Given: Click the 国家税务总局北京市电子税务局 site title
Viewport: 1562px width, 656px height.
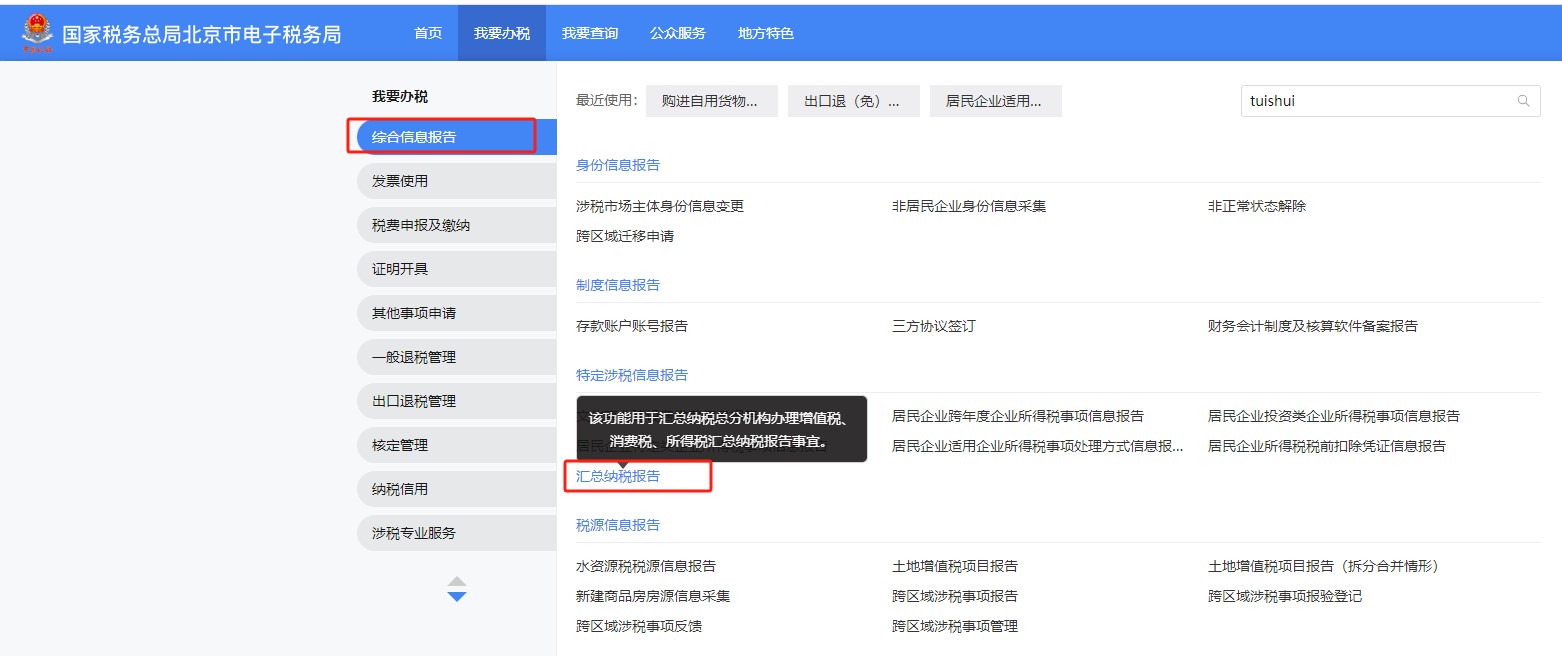Looking at the screenshot, I should click(x=201, y=34).
